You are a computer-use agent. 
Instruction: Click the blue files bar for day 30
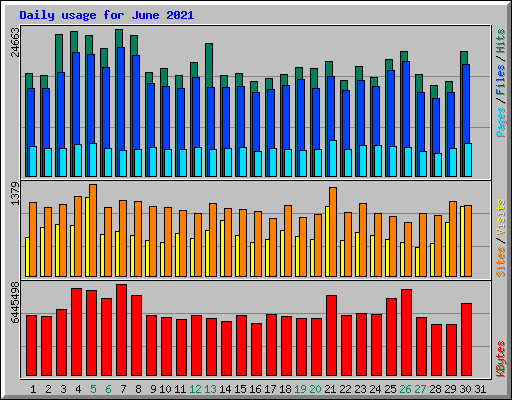click(466, 104)
